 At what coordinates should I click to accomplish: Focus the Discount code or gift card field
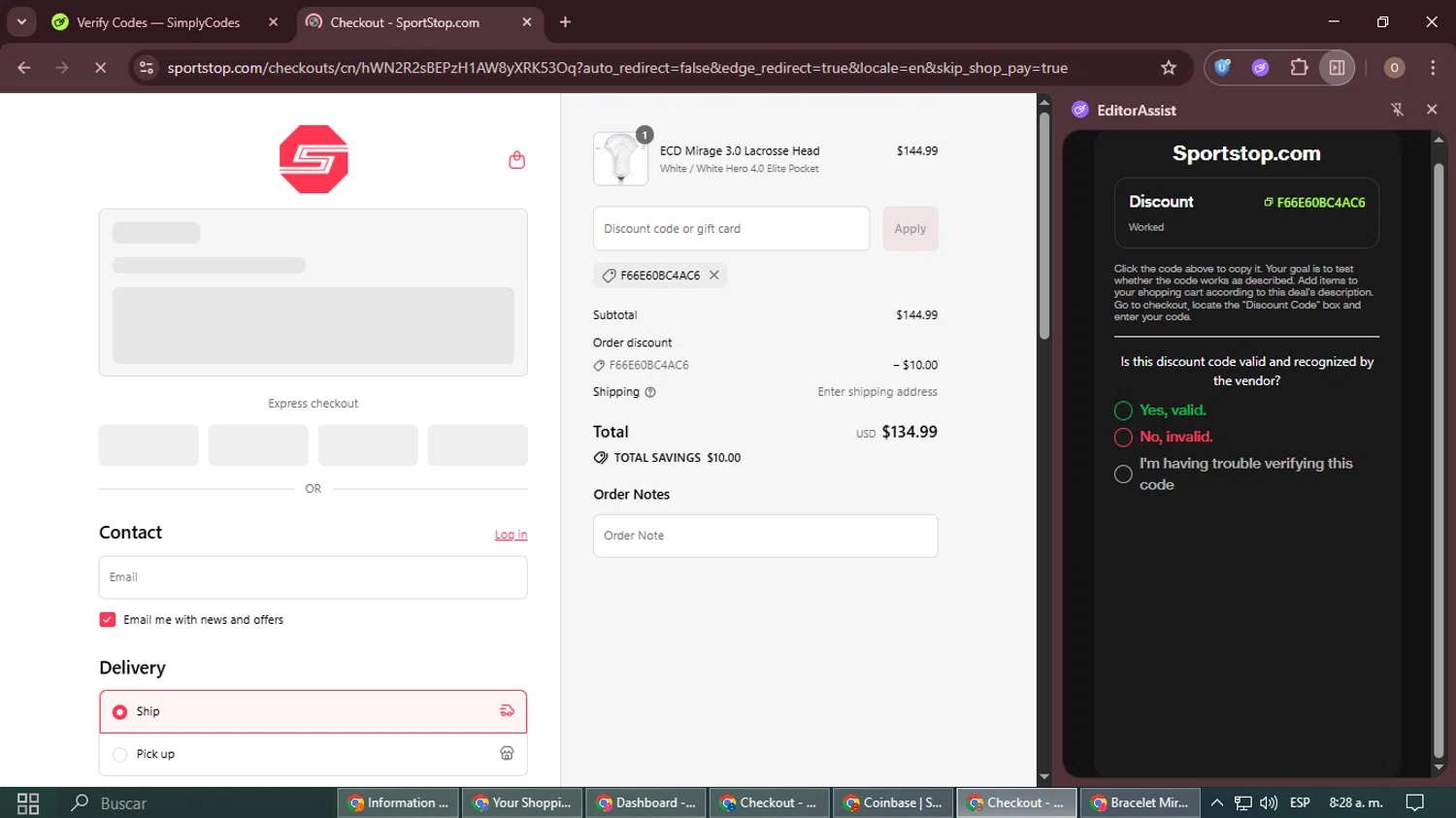[x=731, y=229]
